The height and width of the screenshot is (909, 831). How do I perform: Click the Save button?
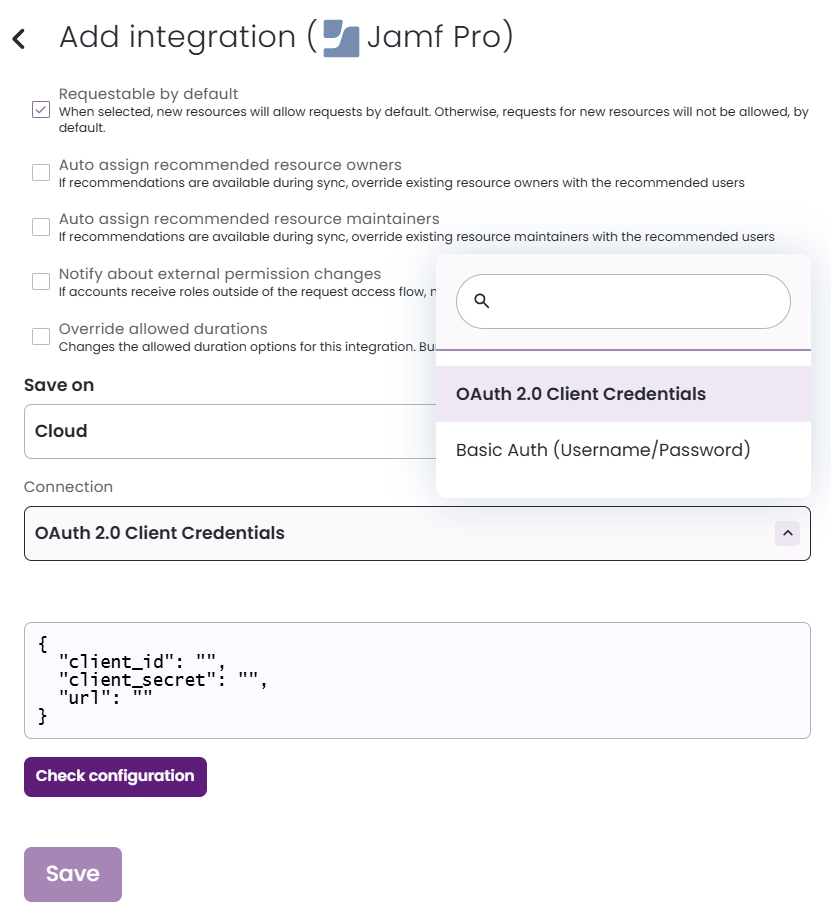click(72, 873)
